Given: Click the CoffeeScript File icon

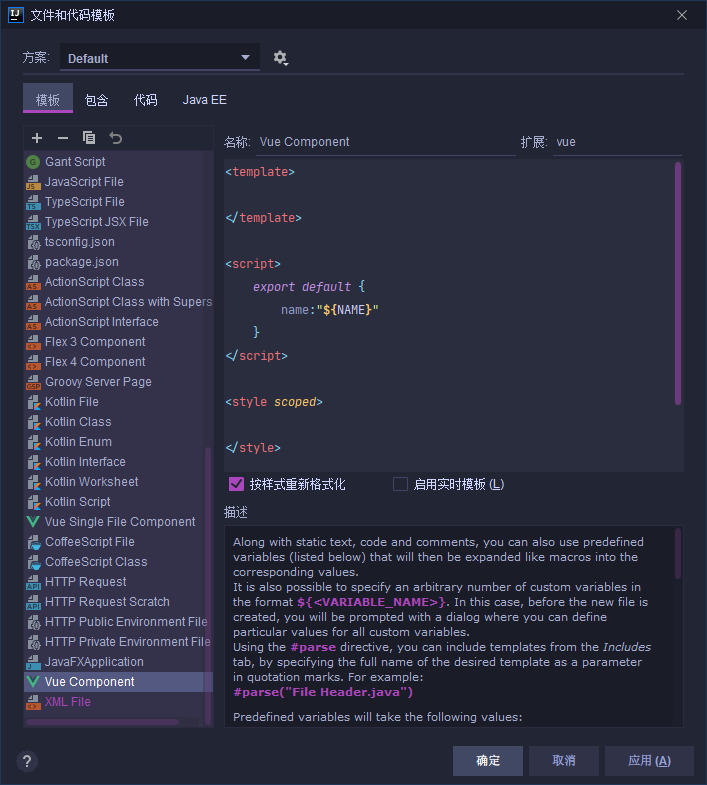Looking at the screenshot, I should pyautogui.click(x=34, y=542).
